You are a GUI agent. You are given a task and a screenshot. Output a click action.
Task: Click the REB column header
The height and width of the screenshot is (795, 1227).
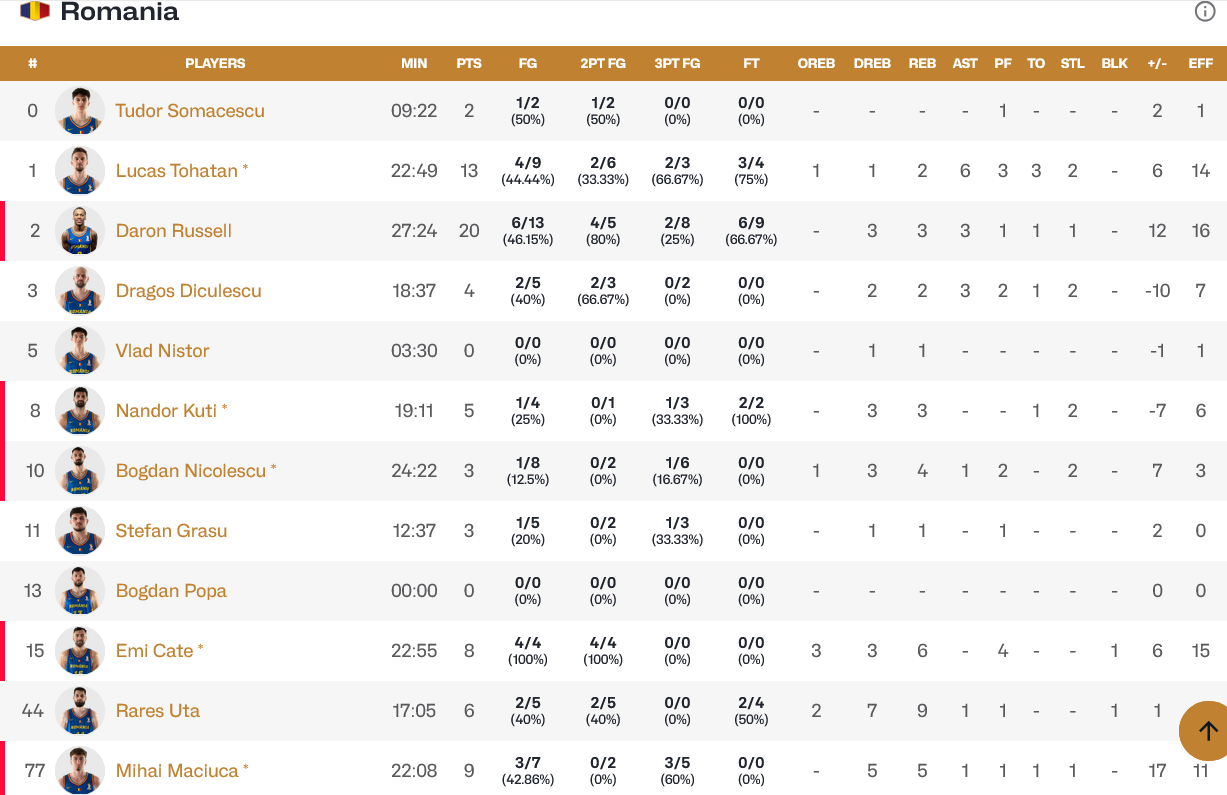922,63
